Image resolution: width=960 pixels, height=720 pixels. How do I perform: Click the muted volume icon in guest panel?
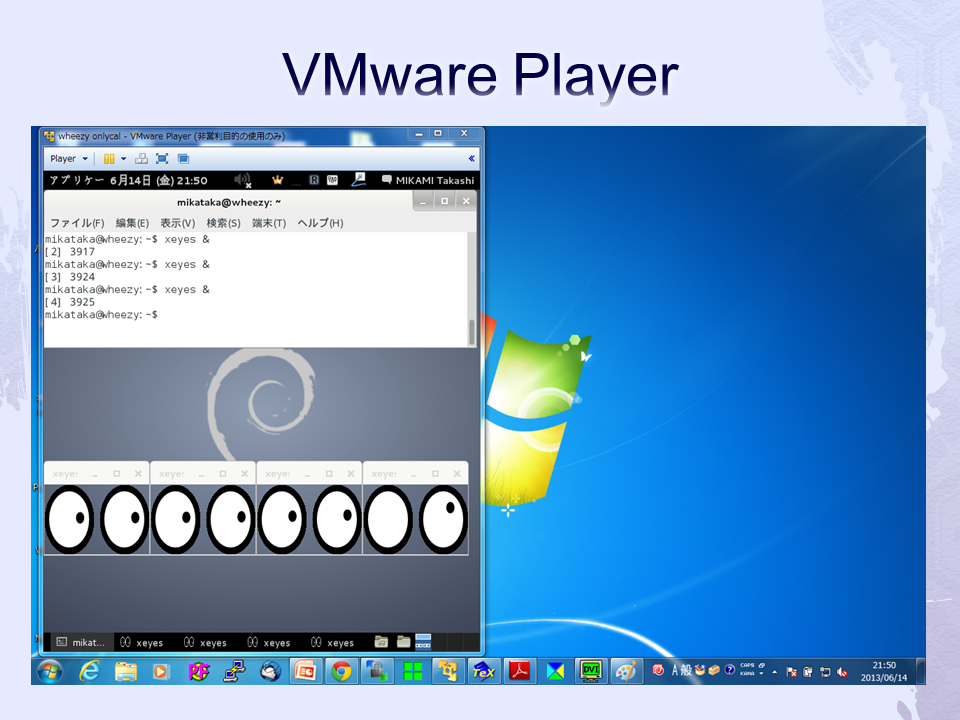pos(242,180)
